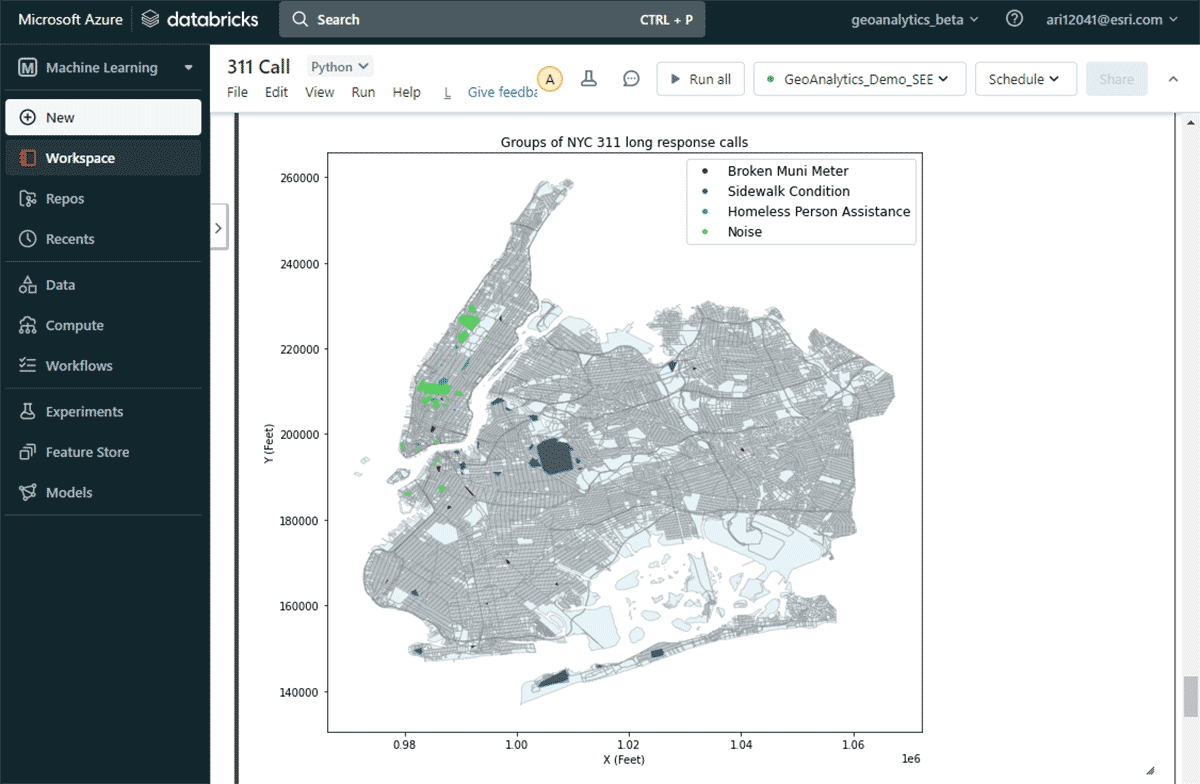Open Repos from the sidebar
1200x784 pixels.
(x=64, y=198)
